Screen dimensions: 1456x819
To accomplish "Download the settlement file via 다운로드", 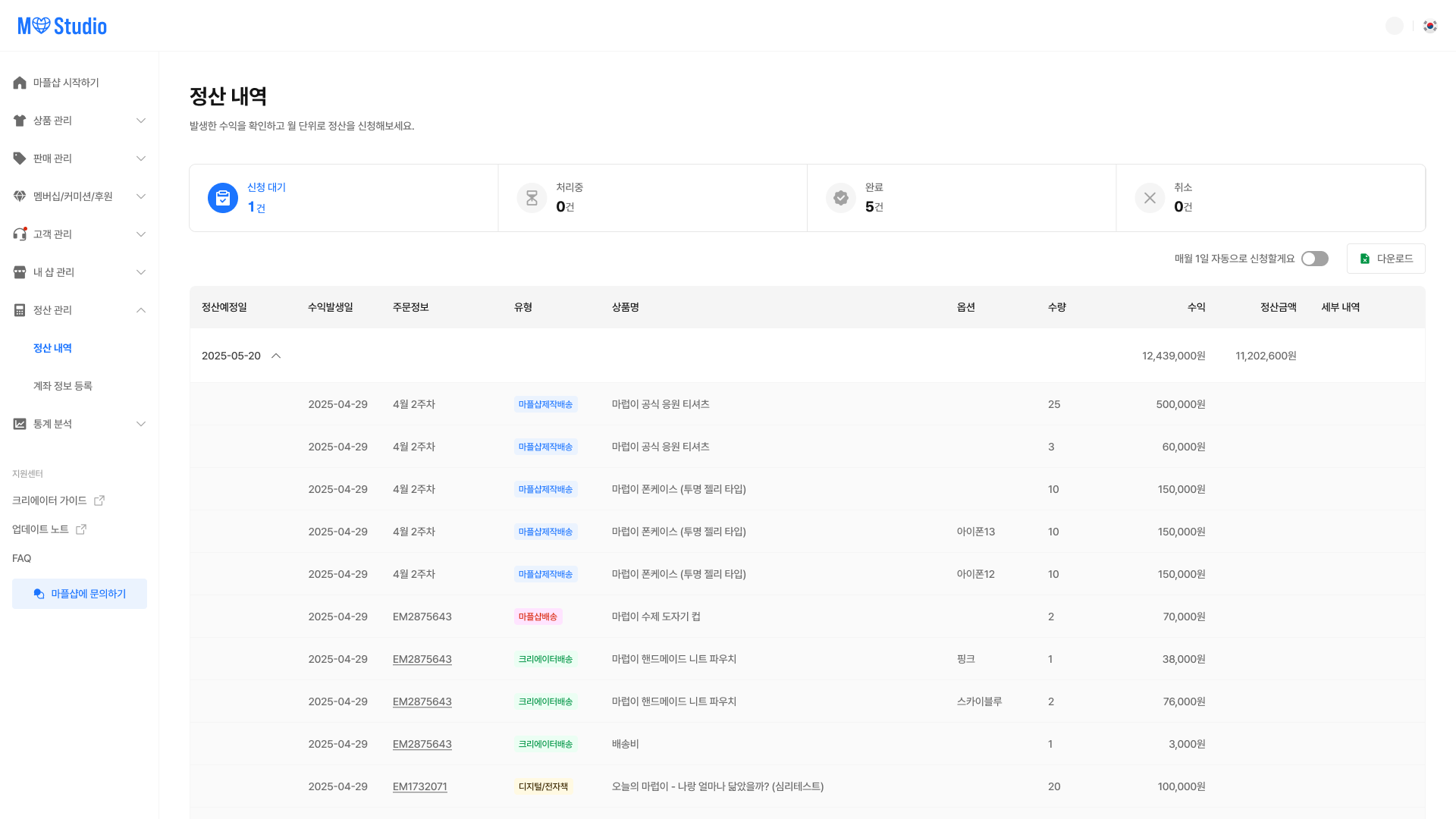I will (x=1385, y=259).
